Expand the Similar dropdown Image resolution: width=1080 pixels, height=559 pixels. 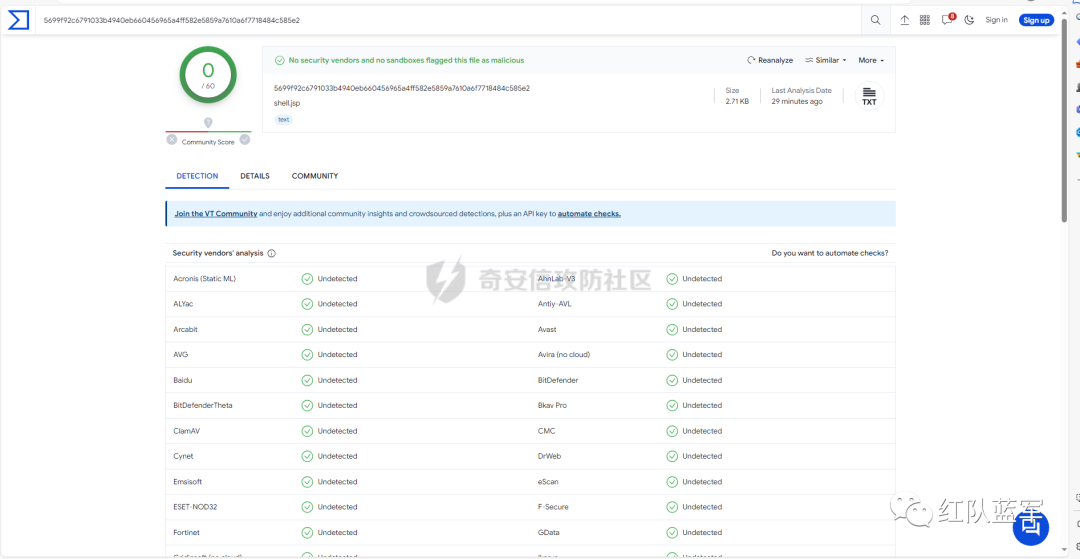click(x=826, y=61)
